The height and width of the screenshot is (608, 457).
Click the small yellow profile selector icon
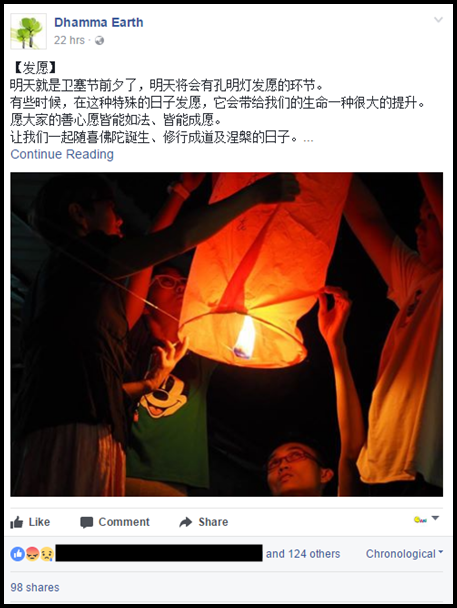[420, 520]
